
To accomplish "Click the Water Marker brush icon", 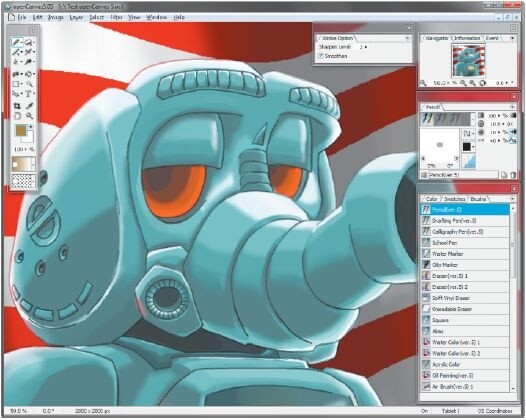I will [426, 254].
